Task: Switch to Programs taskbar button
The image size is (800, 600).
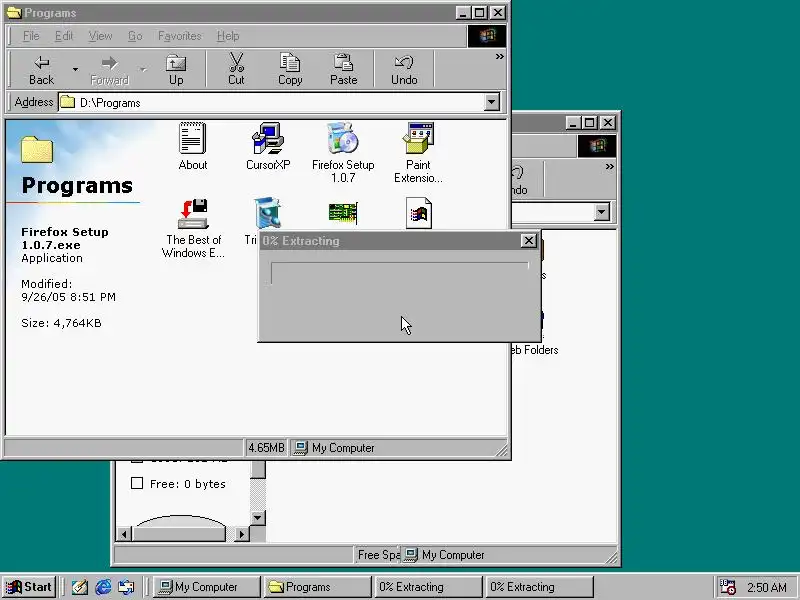Action: click(317, 587)
